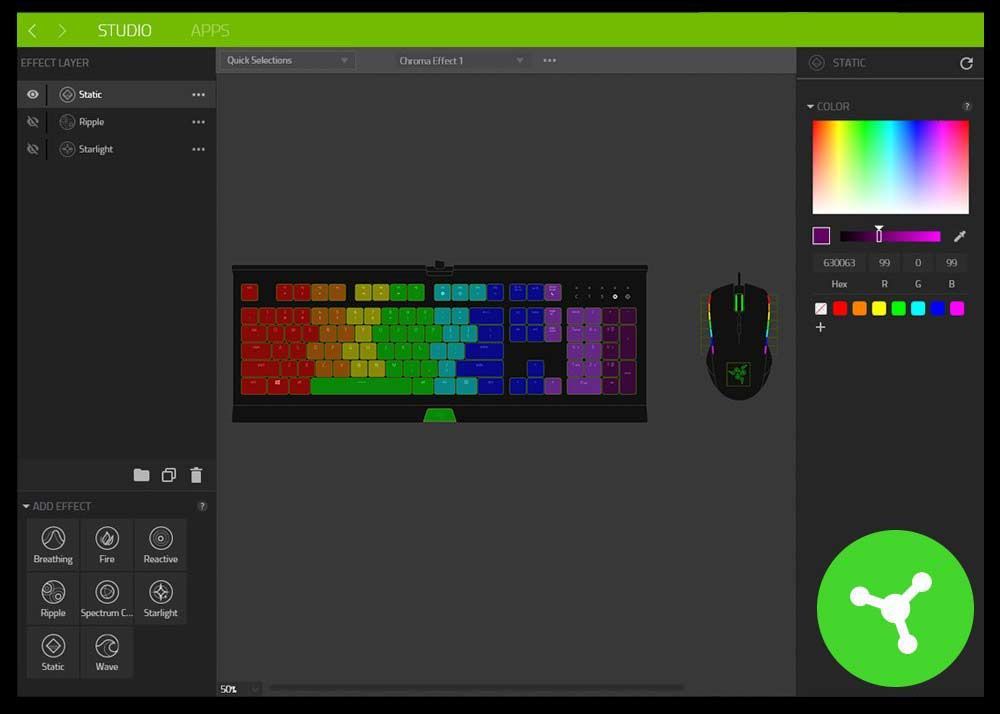Add a new color swatch with the plus button
This screenshot has width=1000, height=714.
pos(820,327)
